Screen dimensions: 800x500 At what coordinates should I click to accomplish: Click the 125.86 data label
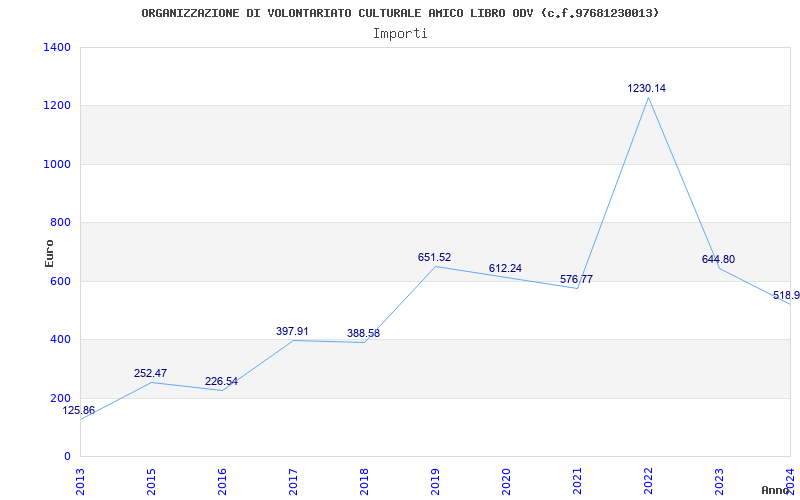79,410
